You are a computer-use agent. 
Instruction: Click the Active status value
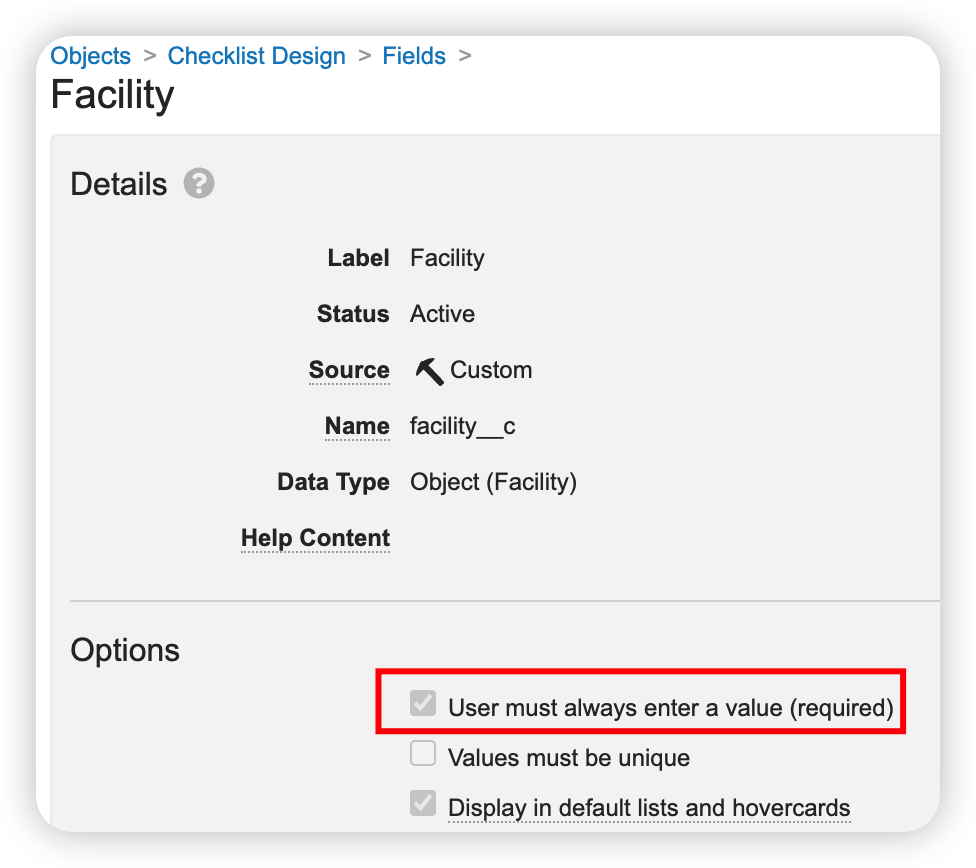442,314
